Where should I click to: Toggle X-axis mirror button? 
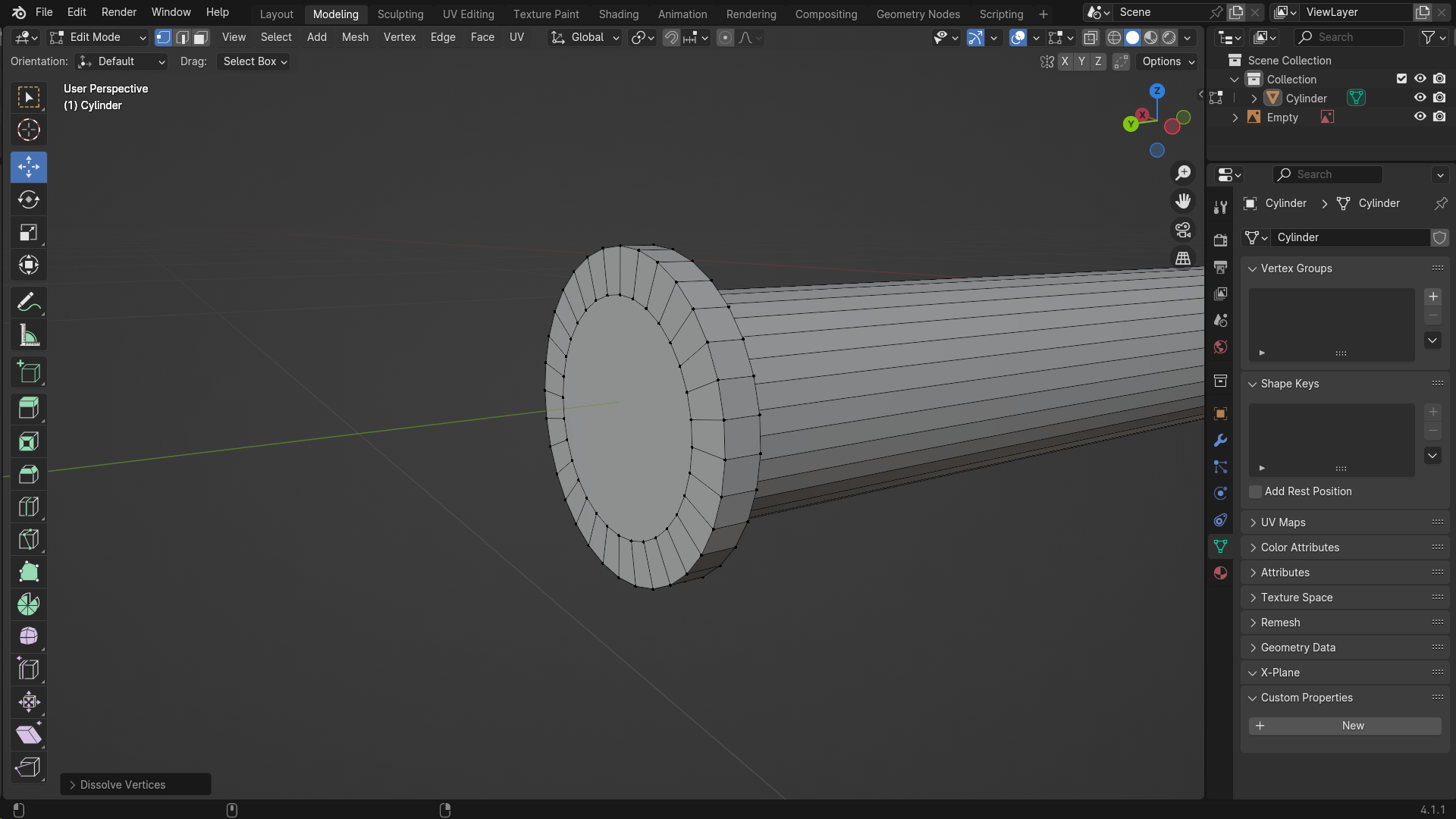tap(1065, 61)
